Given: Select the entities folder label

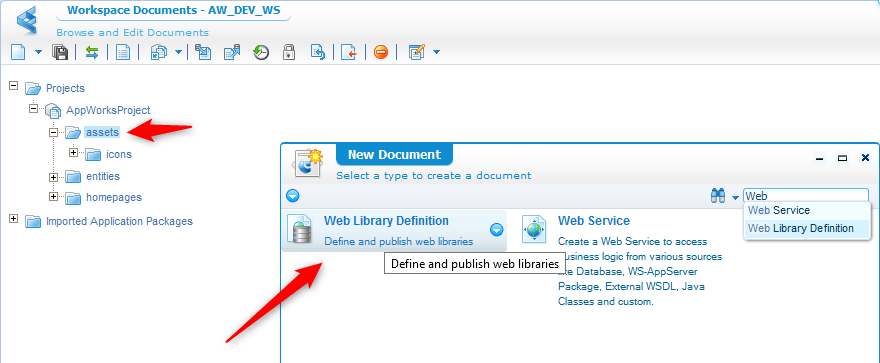Looking at the screenshot, I should (103, 176).
